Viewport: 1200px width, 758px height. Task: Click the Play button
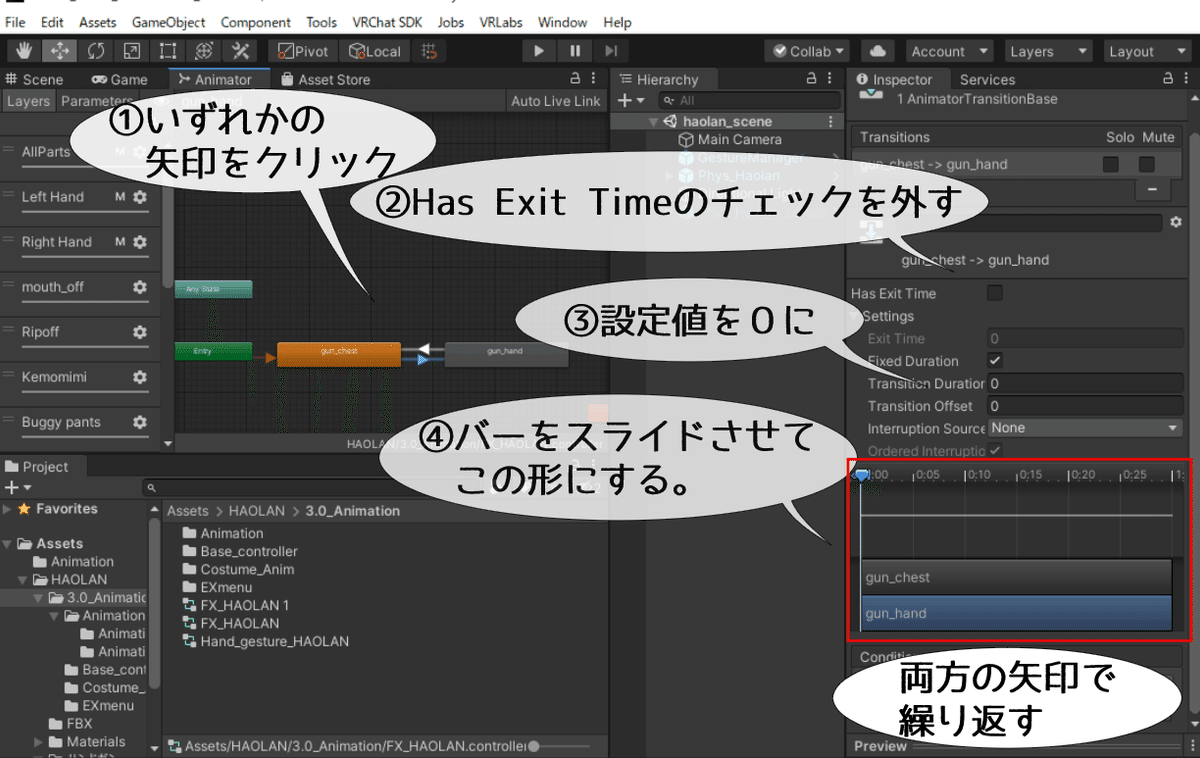coord(539,51)
